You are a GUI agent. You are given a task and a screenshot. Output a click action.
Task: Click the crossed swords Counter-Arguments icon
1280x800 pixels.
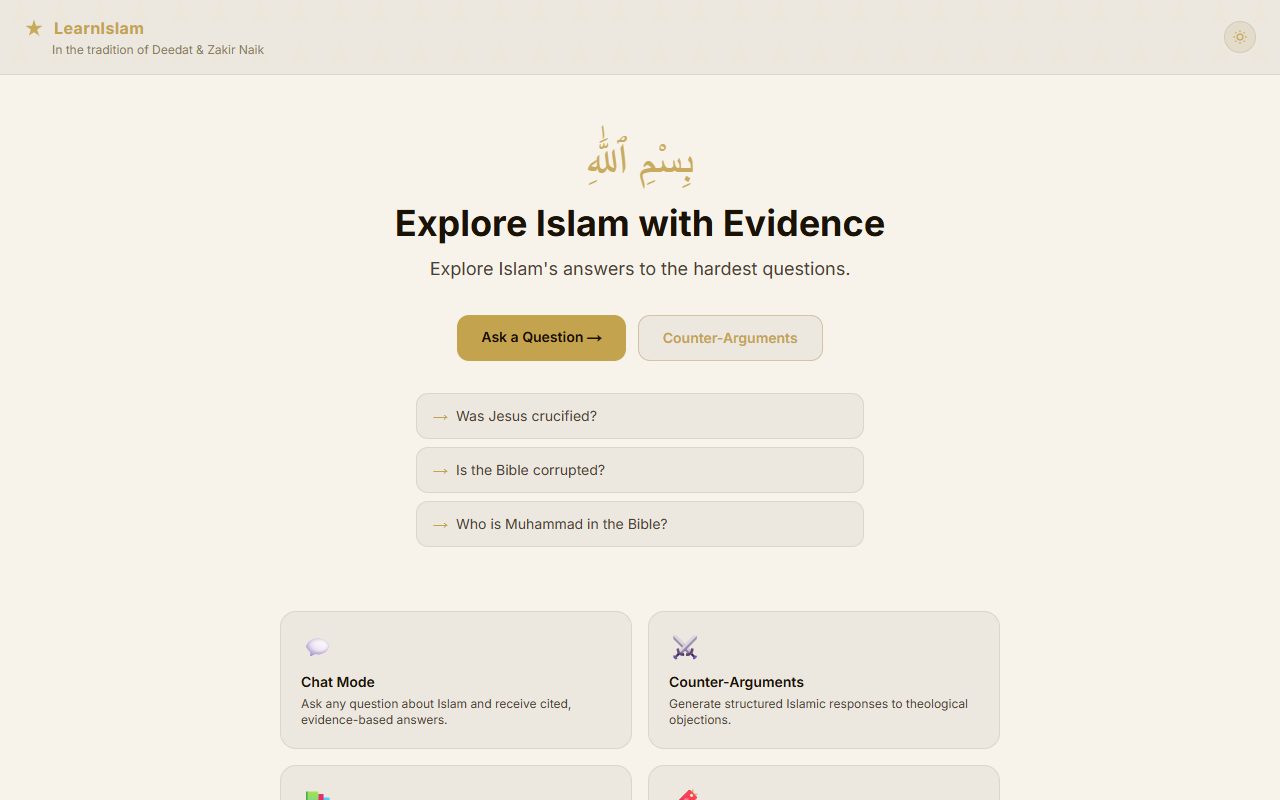tap(685, 647)
